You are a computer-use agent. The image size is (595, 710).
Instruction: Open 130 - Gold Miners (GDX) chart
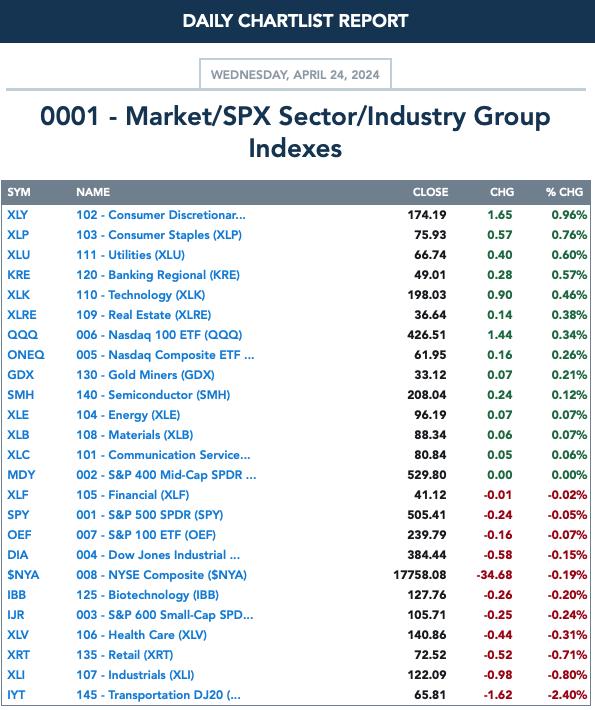(145, 375)
